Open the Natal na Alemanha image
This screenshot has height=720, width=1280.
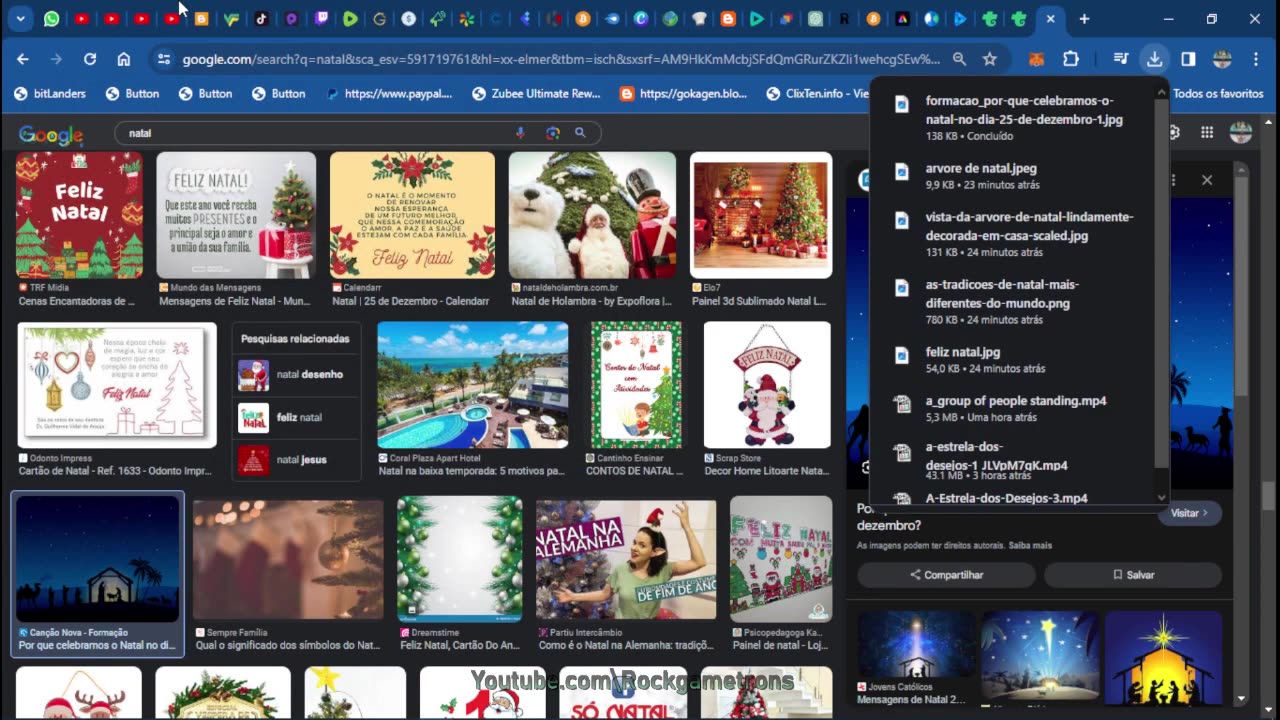(x=626, y=559)
